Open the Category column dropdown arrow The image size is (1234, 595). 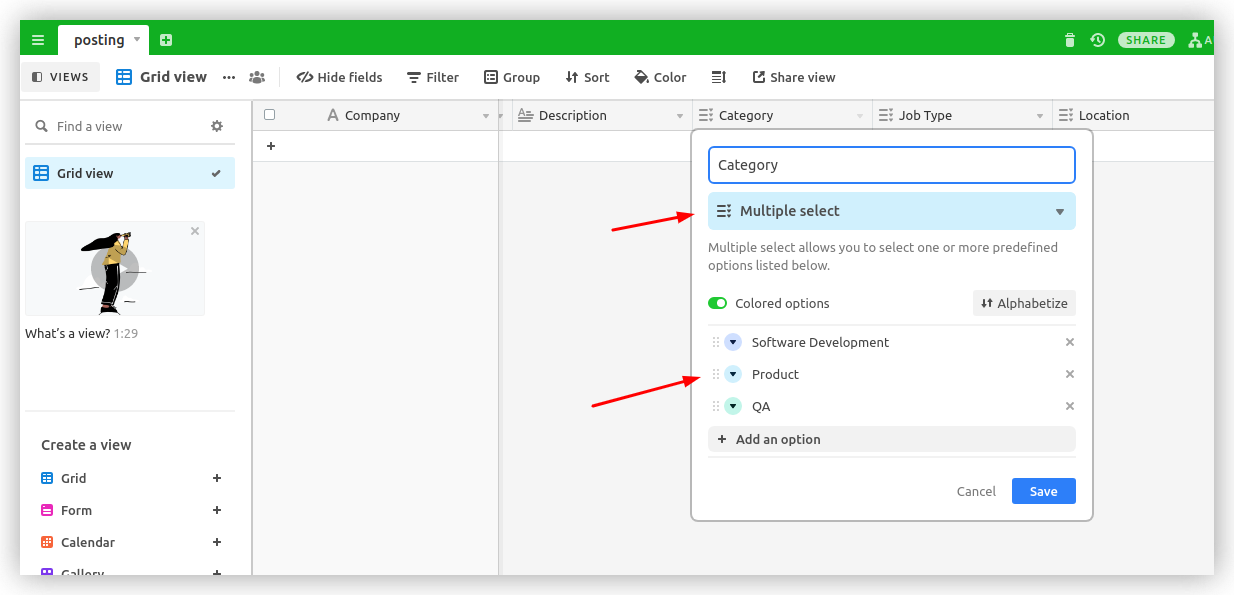pos(860,116)
